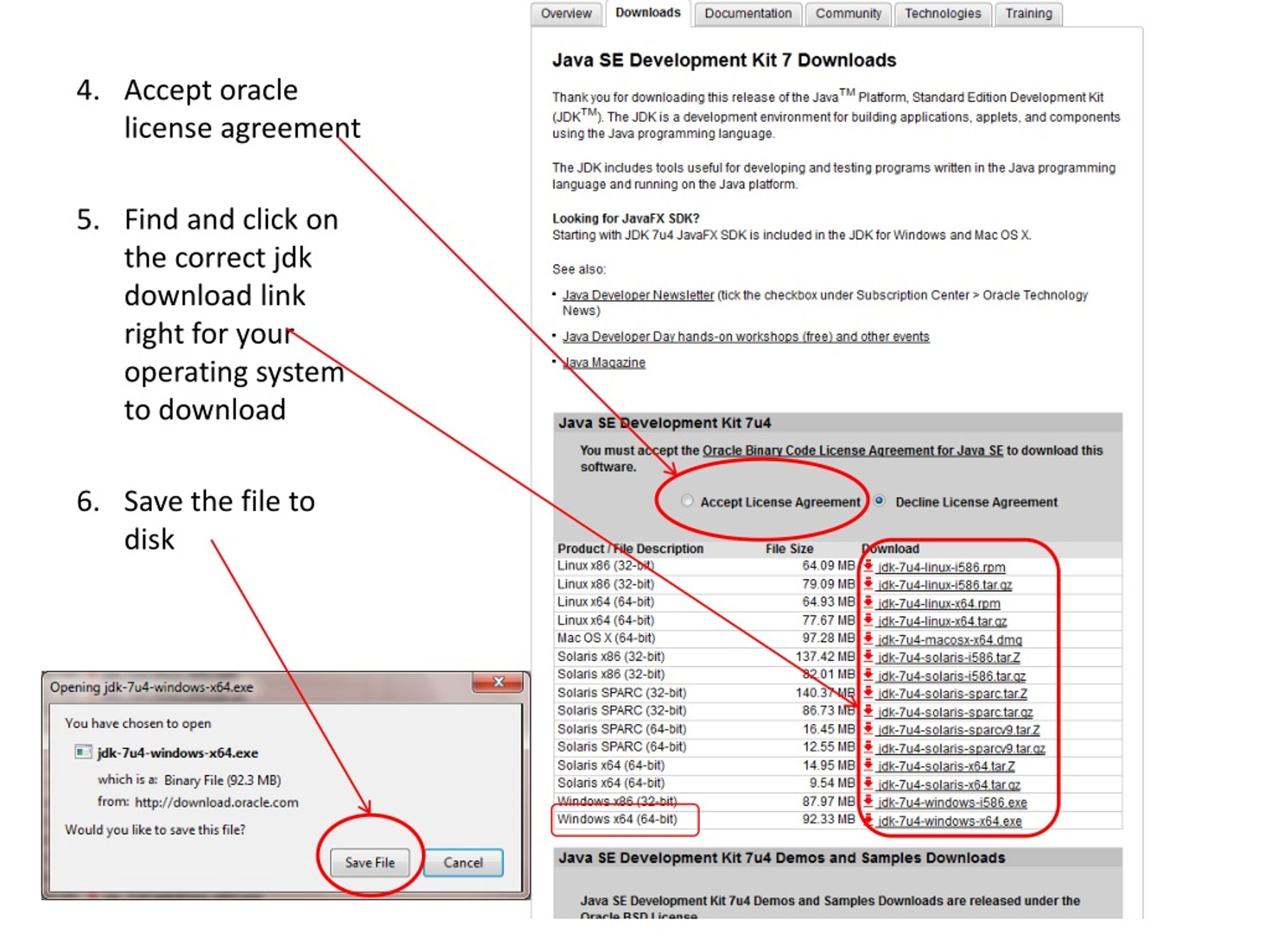1270x952 pixels.
Task: Open the Overview tab
Action: tap(566, 14)
